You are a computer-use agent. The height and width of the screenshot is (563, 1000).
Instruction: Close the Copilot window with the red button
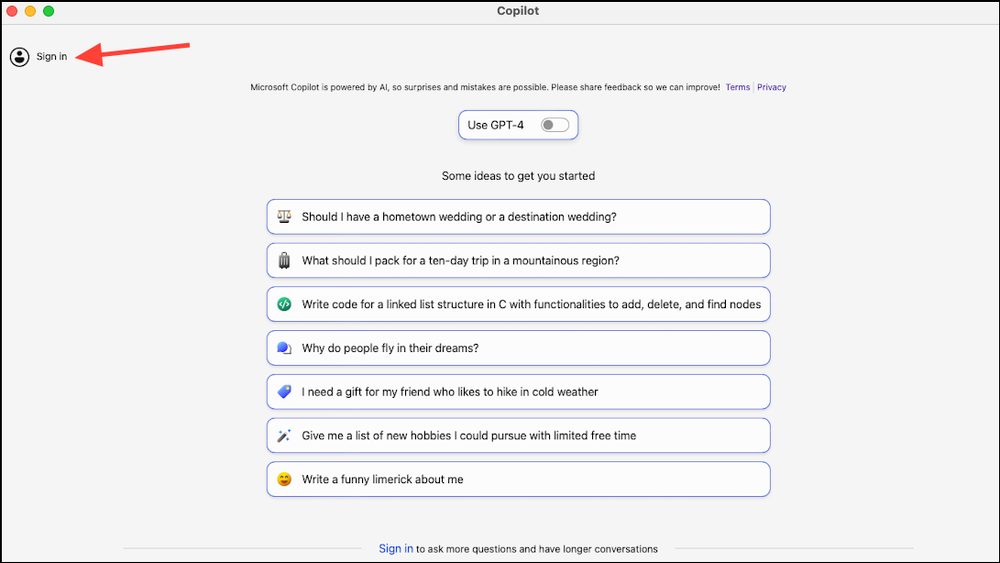point(13,11)
